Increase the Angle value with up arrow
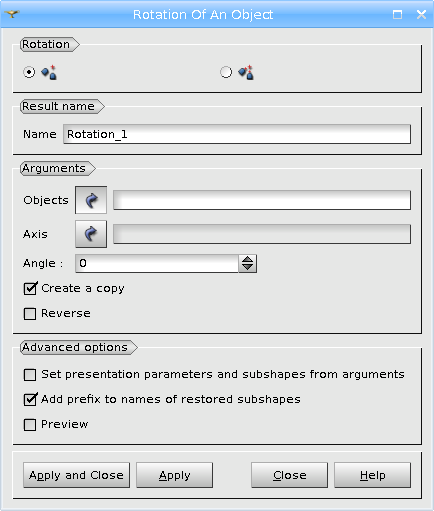The height and width of the screenshot is (511, 434). [x=247, y=259]
